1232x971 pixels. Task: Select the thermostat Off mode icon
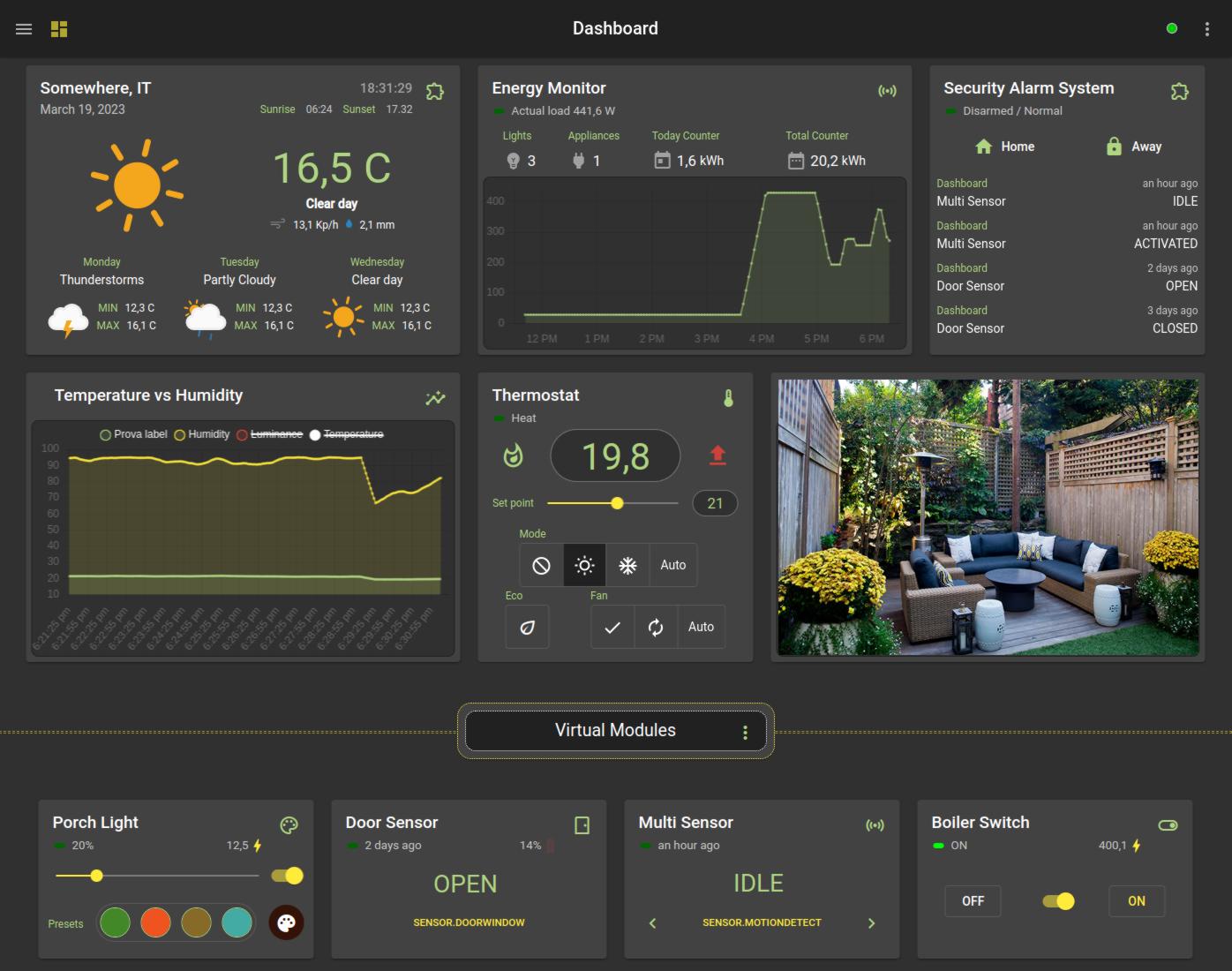pyautogui.click(x=541, y=566)
